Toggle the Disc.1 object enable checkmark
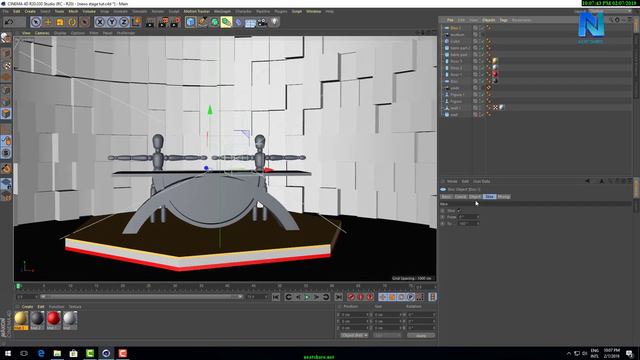The width and height of the screenshot is (640, 360). [482, 28]
